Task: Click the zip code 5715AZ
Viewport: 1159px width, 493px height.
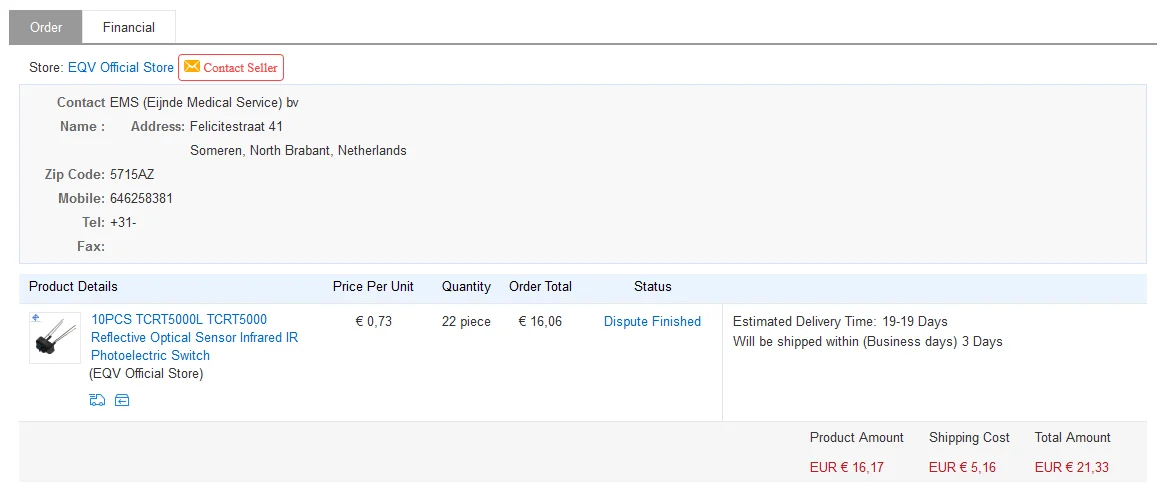Action: (x=132, y=174)
